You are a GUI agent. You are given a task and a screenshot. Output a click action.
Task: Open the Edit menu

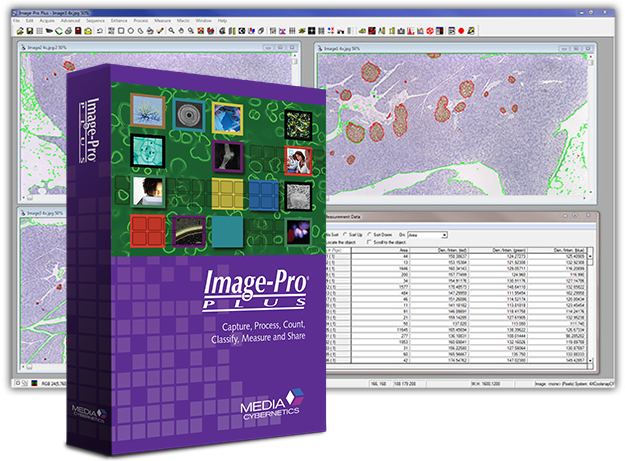point(30,20)
